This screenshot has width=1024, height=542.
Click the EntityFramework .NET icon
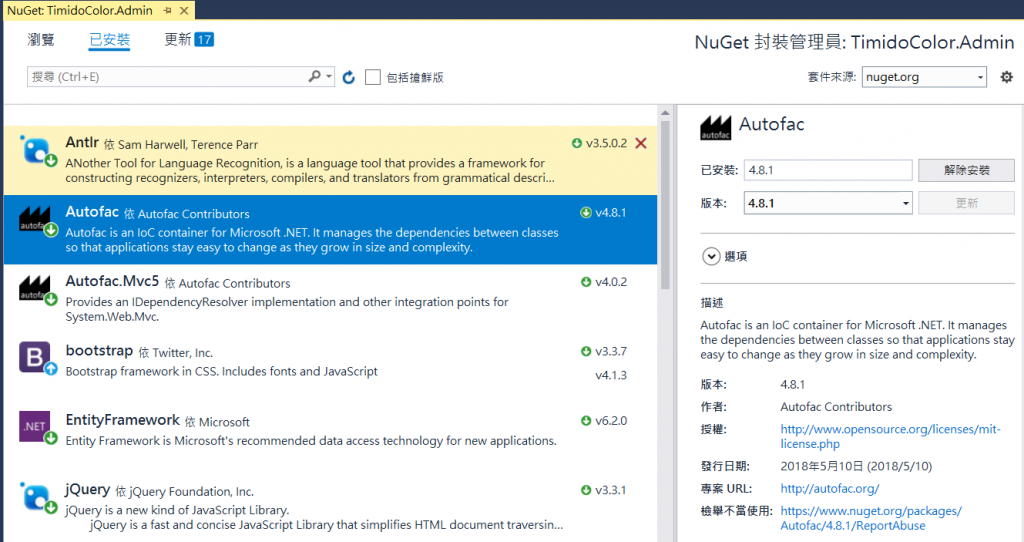[37, 427]
